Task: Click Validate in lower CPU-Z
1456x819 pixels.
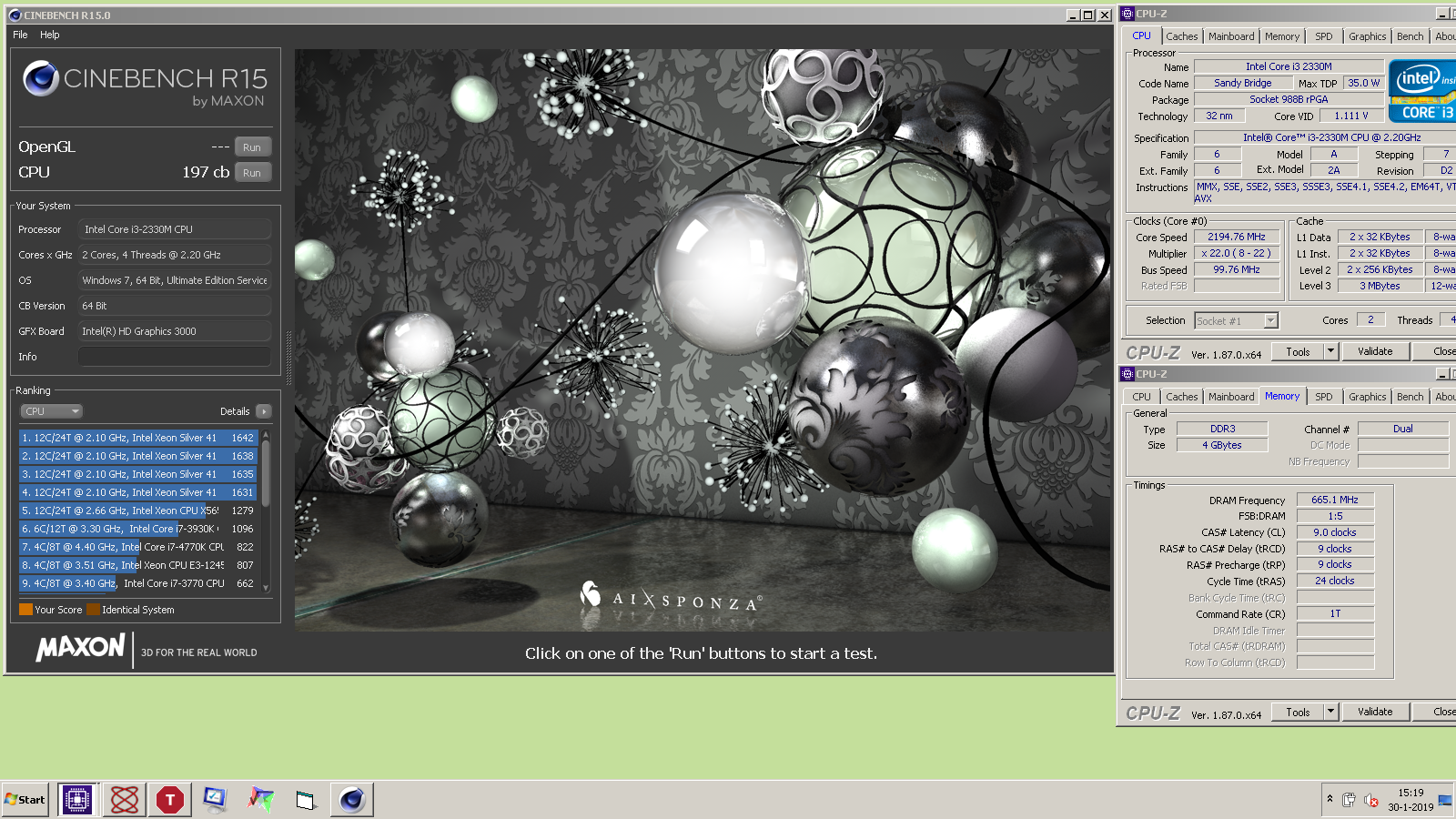Action: tap(1375, 712)
